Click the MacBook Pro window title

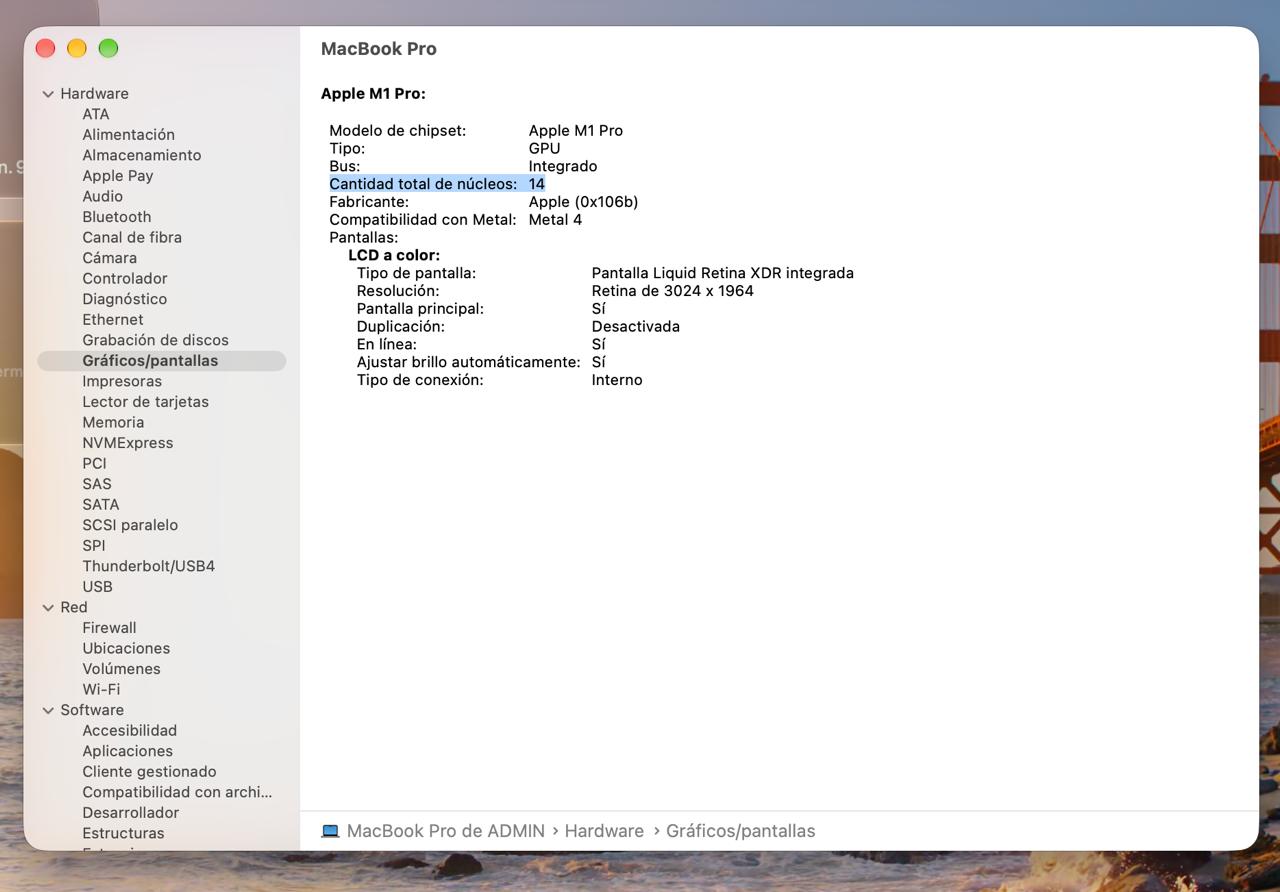tap(378, 49)
